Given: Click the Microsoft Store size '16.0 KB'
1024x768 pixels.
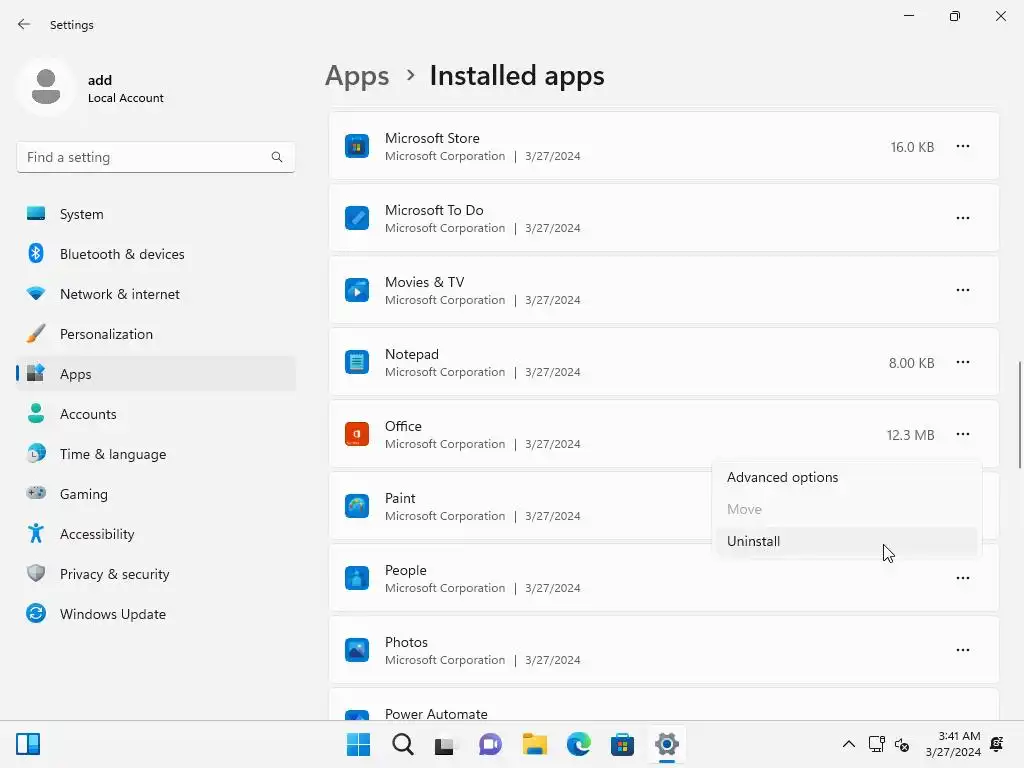Looking at the screenshot, I should 912,148.
